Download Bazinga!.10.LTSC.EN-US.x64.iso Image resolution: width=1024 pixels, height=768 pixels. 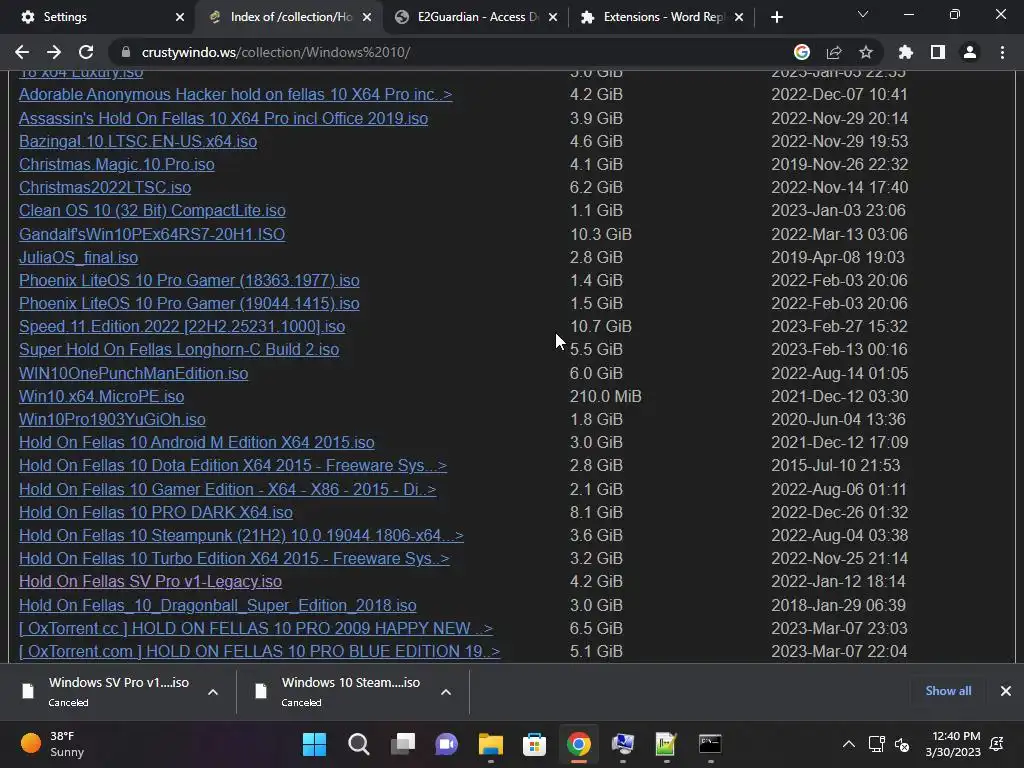(138, 141)
